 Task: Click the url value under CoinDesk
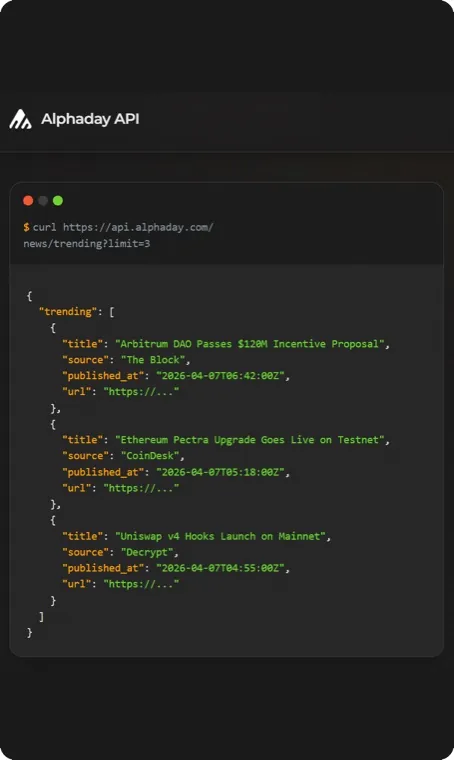[141, 488]
